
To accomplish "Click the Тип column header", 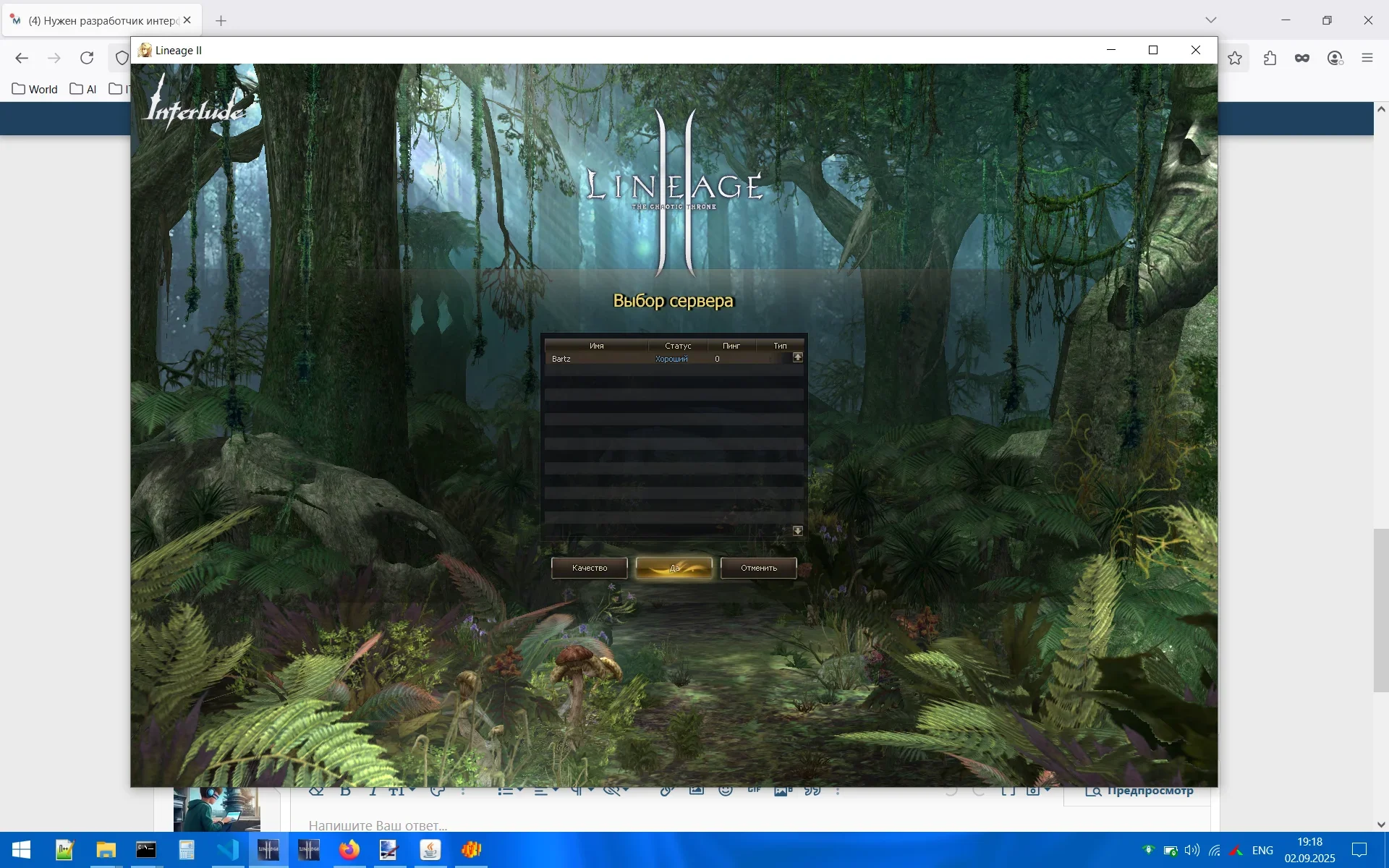I will (780, 346).
